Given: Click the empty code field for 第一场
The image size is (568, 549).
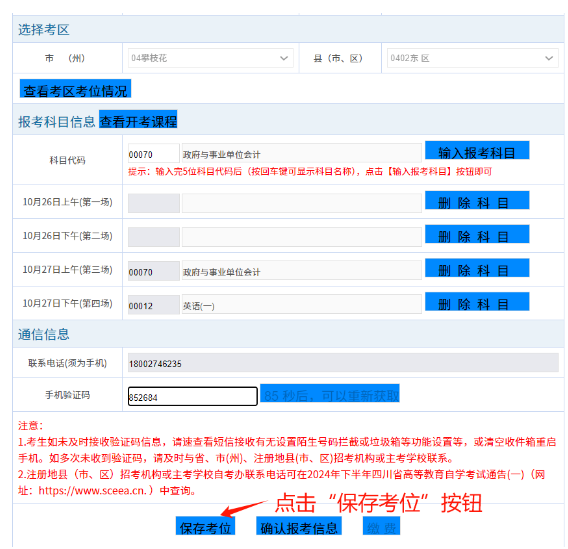Looking at the screenshot, I should tap(154, 203).
